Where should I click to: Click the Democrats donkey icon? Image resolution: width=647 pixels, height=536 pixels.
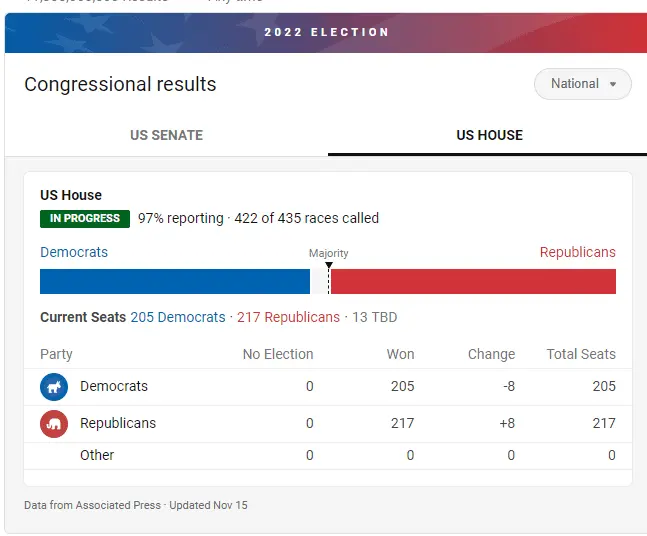coord(54,387)
